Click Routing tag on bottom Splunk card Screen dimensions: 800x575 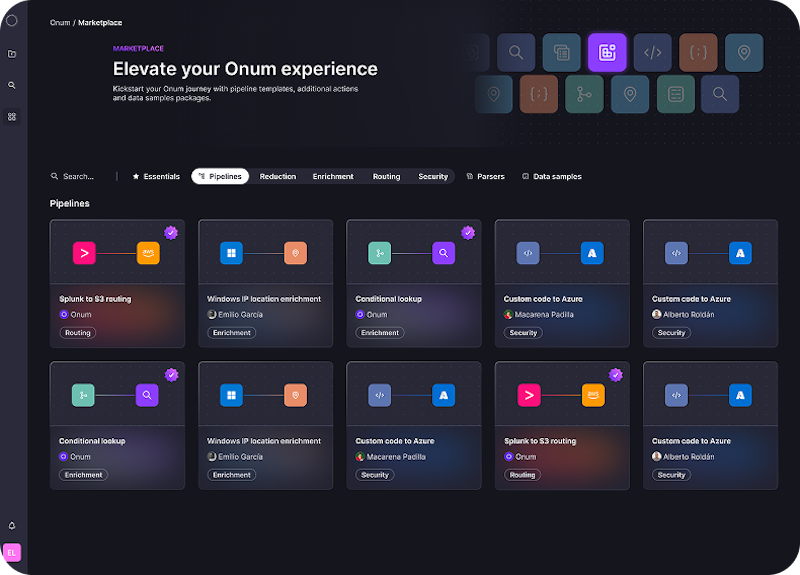click(x=522, y=475)
